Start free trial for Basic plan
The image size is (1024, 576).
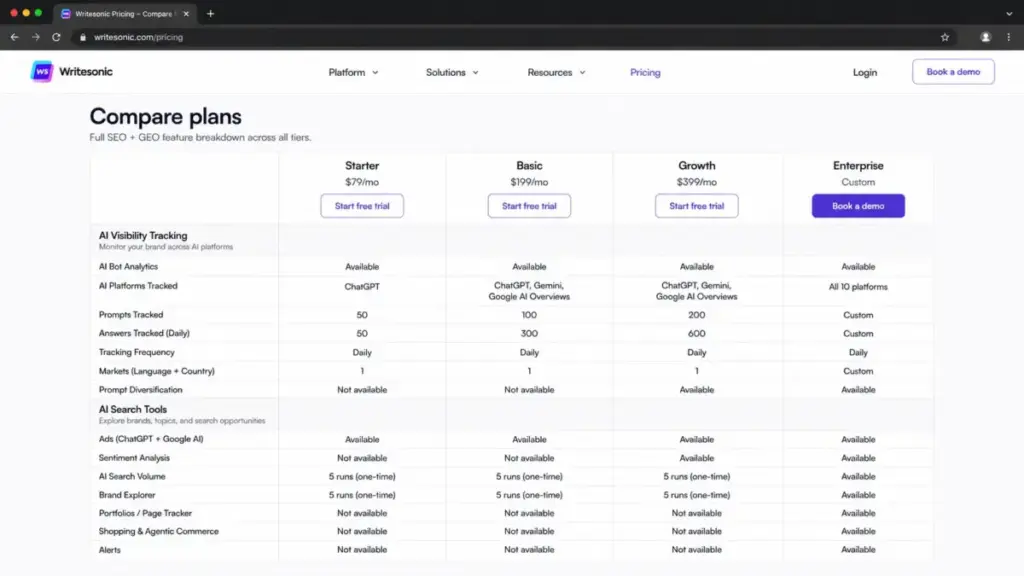[529, 206]
